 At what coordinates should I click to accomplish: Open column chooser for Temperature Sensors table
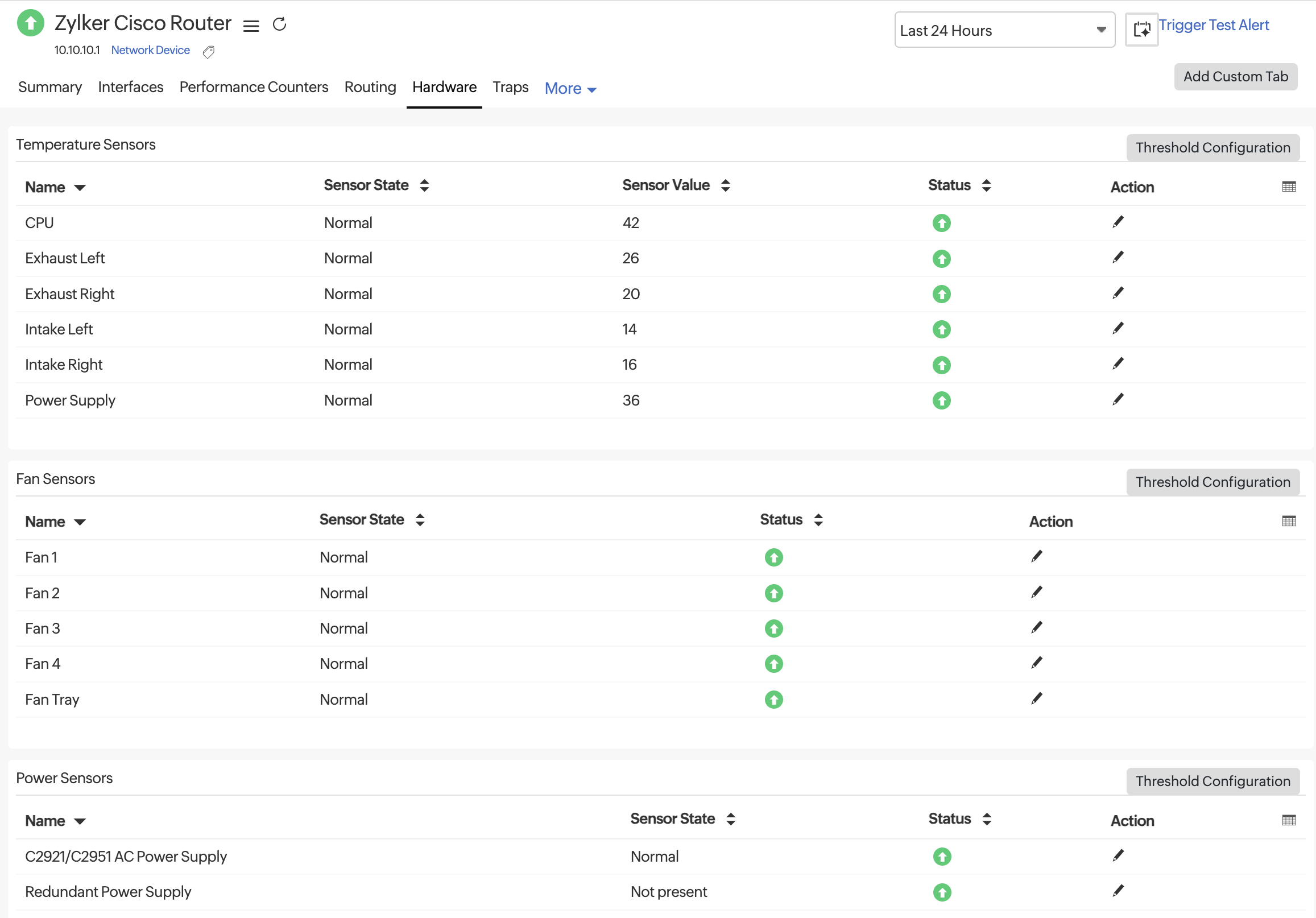tap(1289, 187)
